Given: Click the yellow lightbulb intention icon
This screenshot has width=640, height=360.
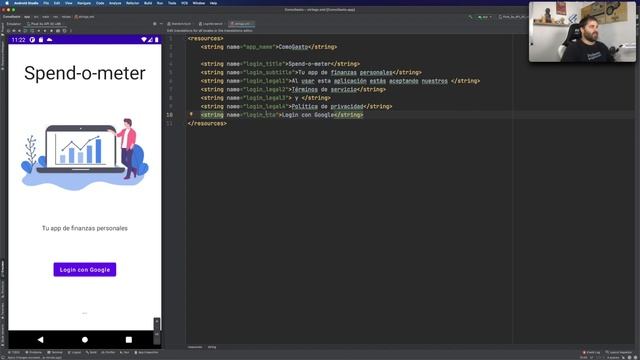Looking at the screenshot, I should click(x=191, y=114).
